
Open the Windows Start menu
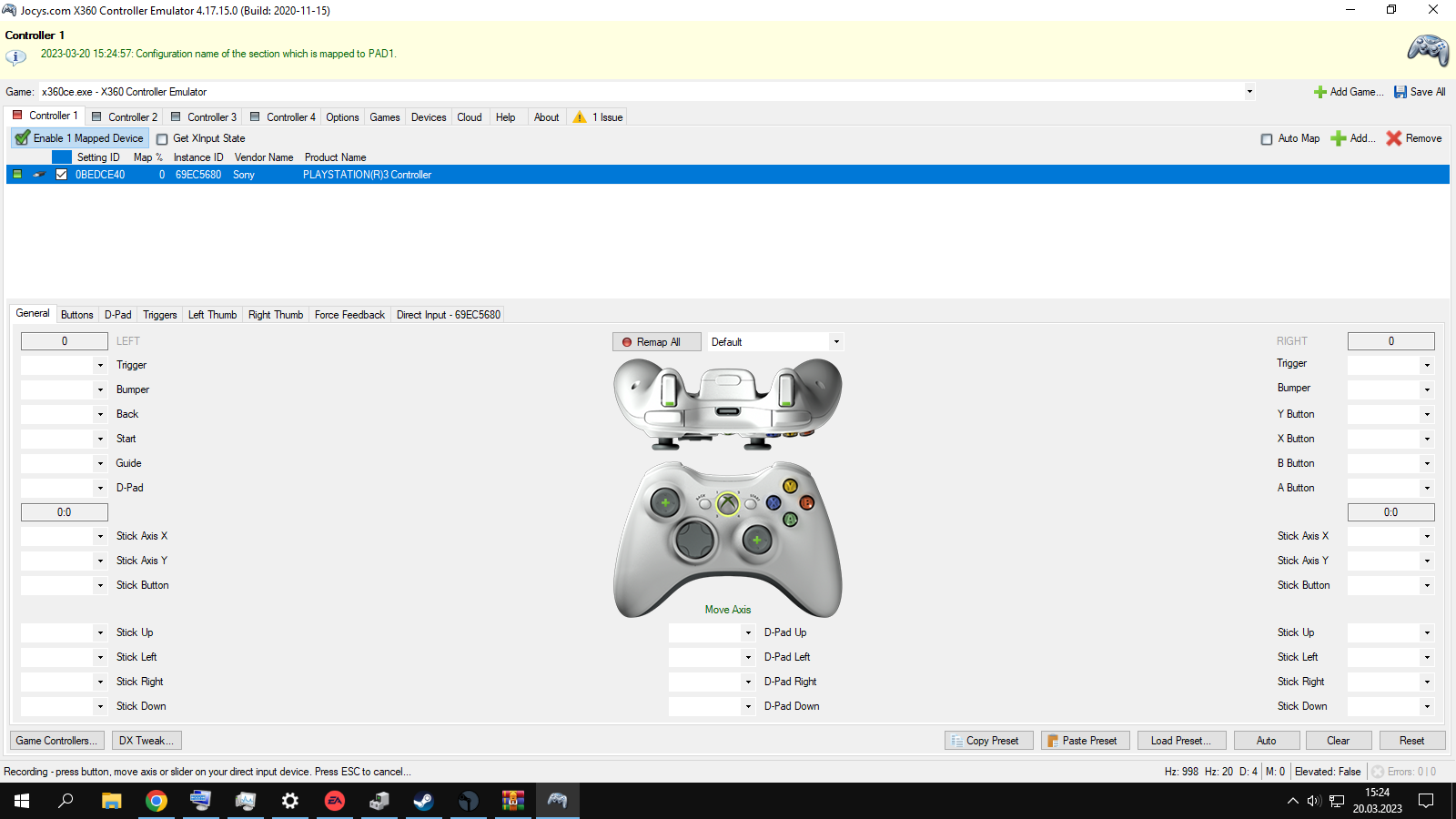point(22,801)
